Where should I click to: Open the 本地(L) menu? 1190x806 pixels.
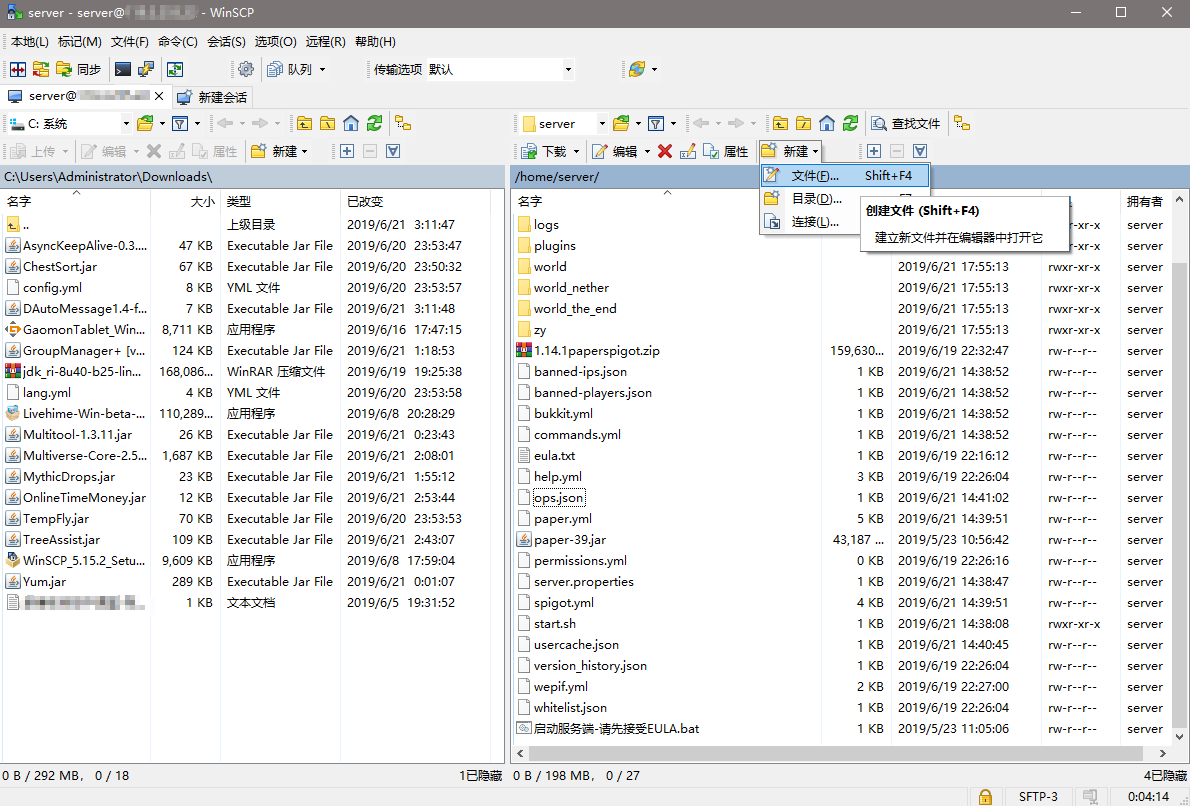click(30, 42)
